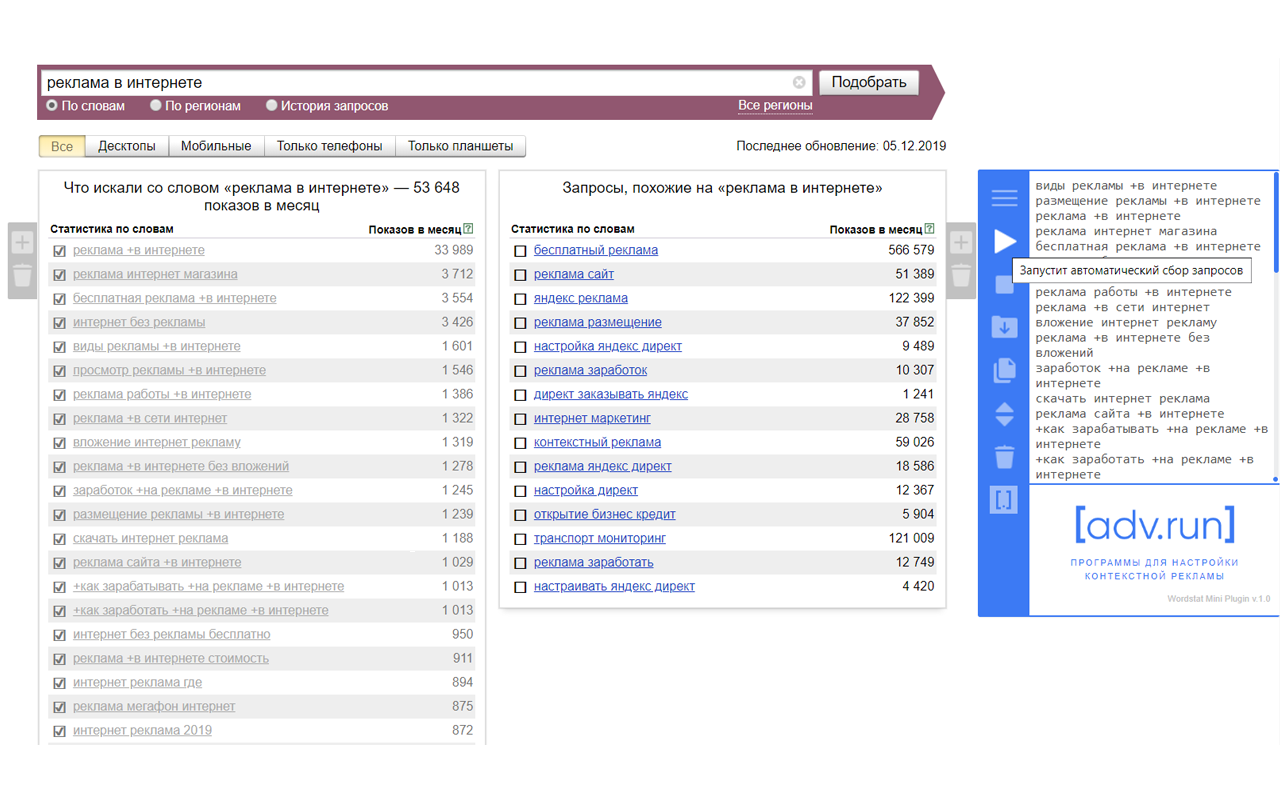Open 'реклама сайт' similar query link
Screen dimensions: 1280x800
click(574, 274)
